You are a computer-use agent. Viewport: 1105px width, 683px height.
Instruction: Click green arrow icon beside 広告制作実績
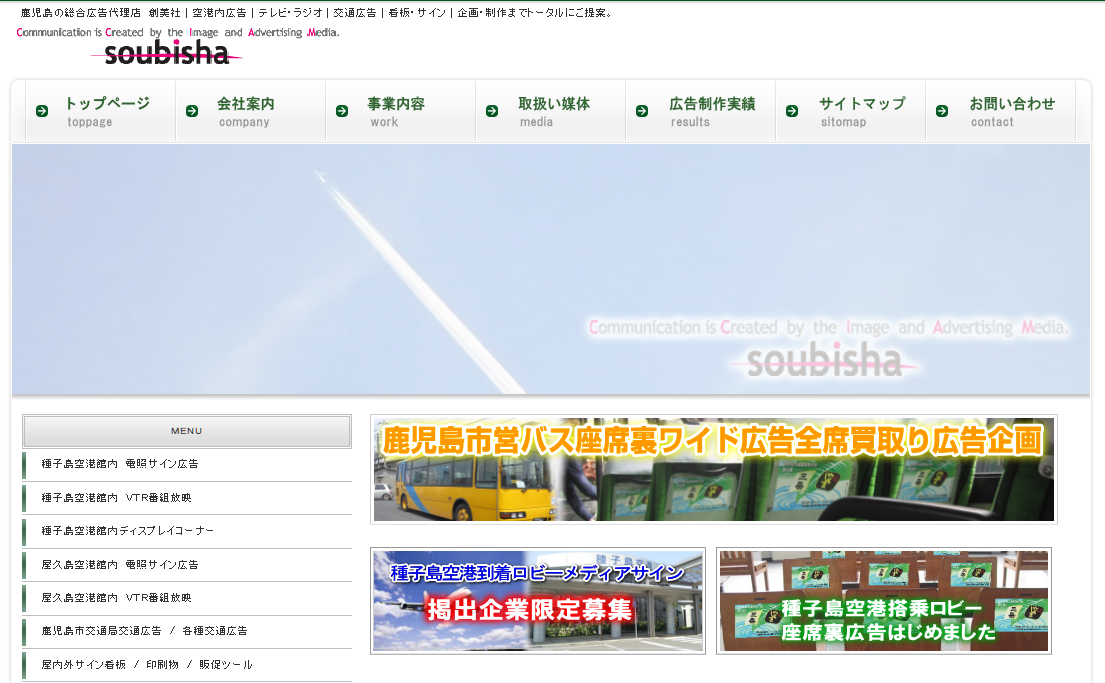(642, 111)
